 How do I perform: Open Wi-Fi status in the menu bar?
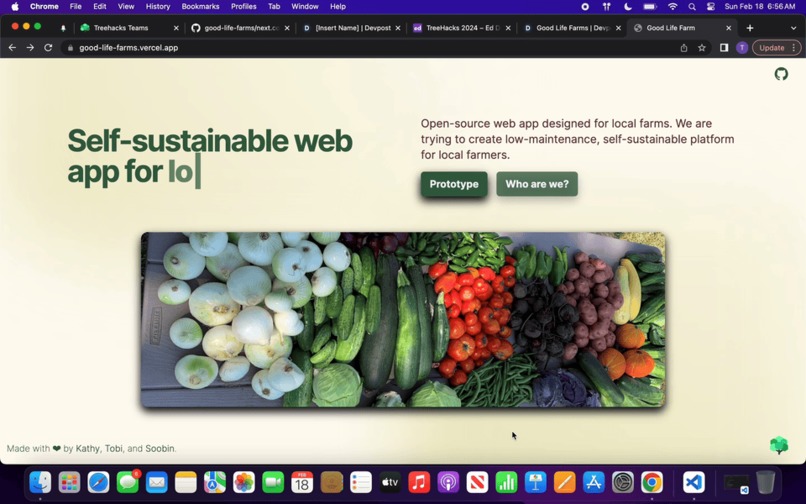[672, 7]
